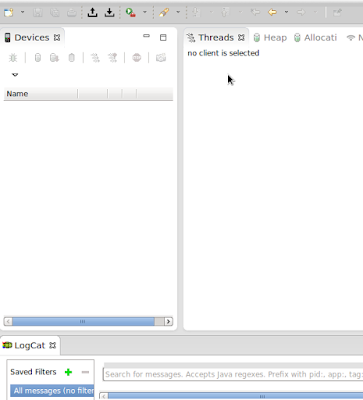Click the Devices horizontal scrollbar thumb
This screenshot has width=363, height=400.
click(83, 321)
